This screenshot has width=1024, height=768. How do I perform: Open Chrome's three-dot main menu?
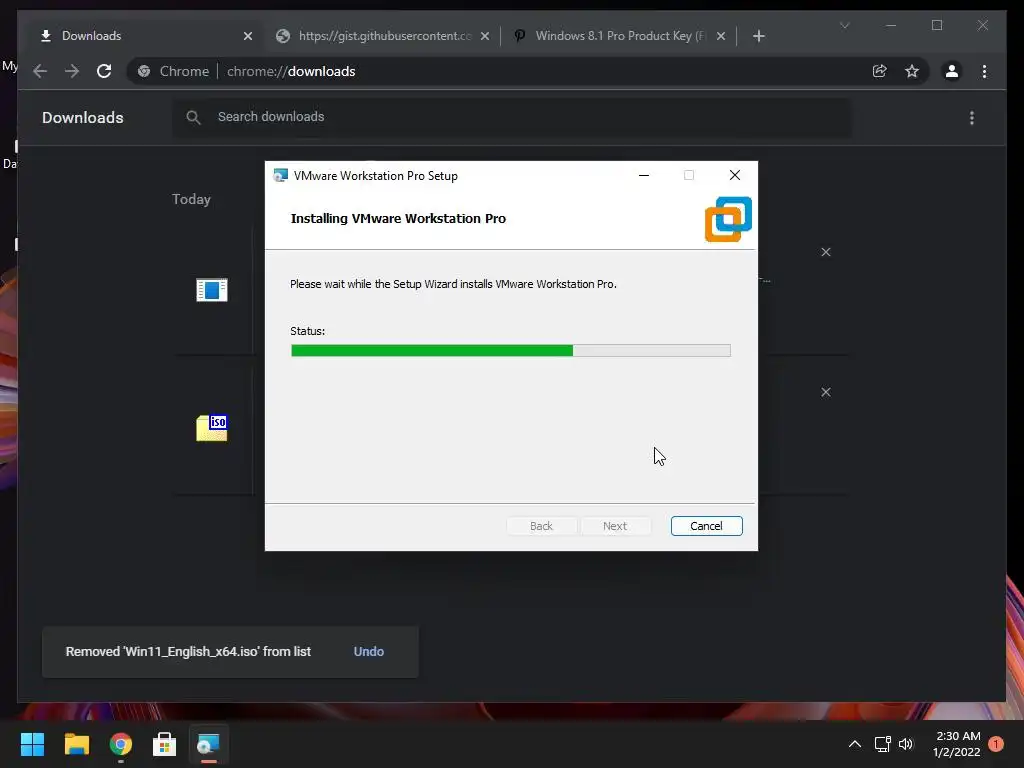coord(984,71)
